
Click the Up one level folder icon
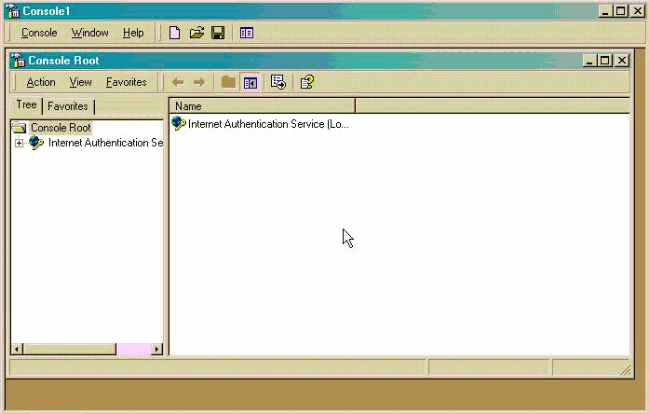tap(228, 82)
